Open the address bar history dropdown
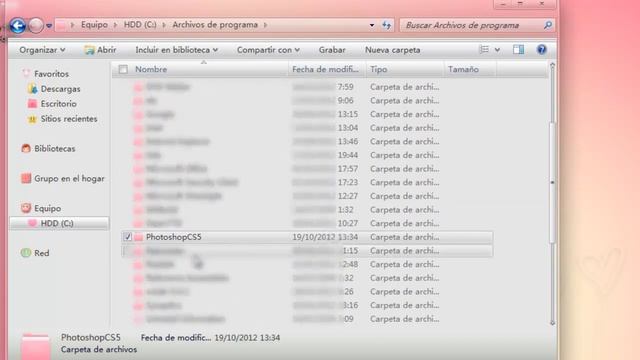The image size is (640, 360). 372,25
